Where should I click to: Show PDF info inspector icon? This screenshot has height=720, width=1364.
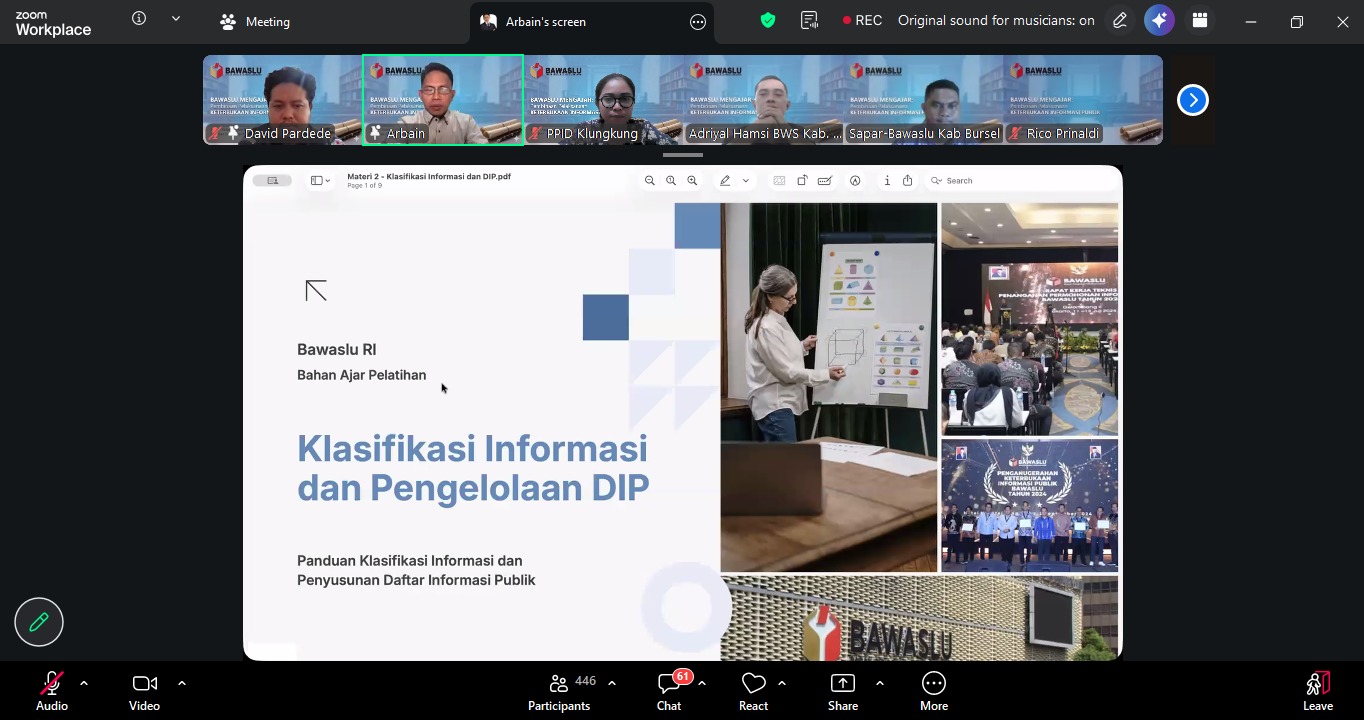click(887, 181)
